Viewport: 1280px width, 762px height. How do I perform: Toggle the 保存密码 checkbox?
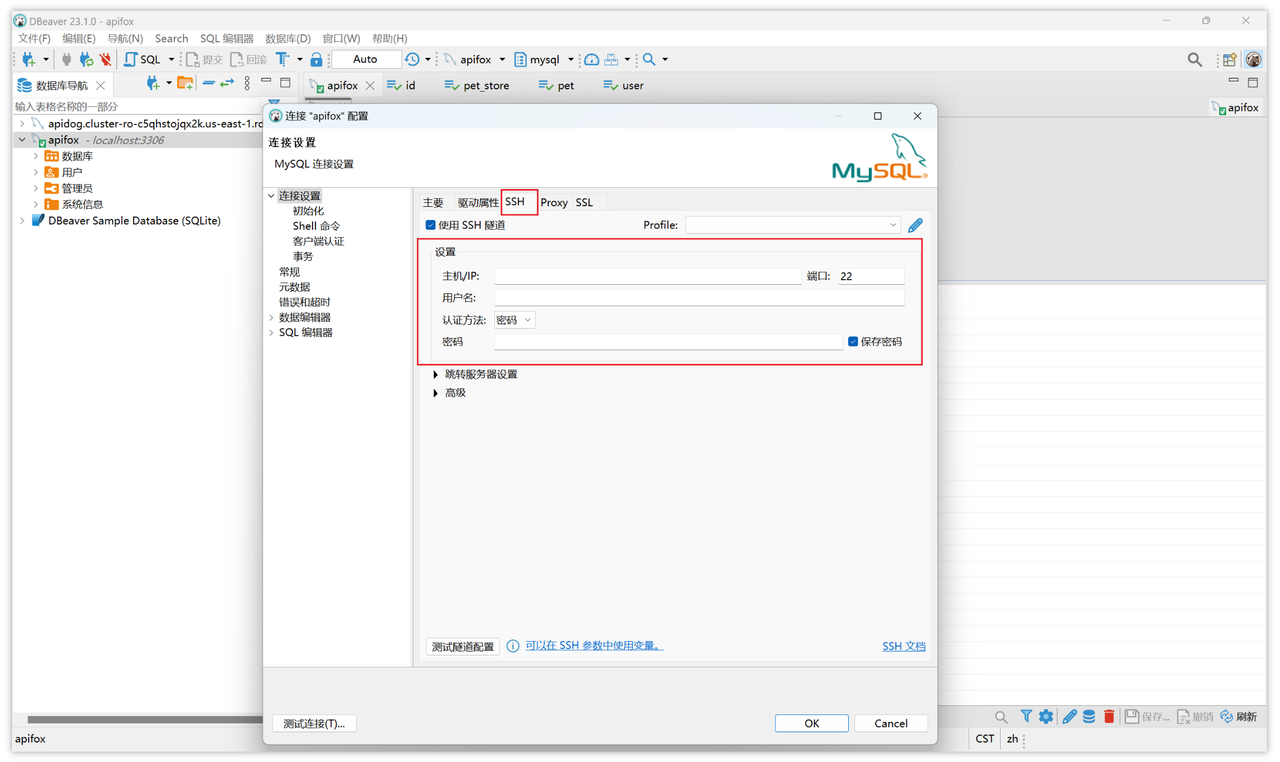pyautogui.click(x=853, y=341)
